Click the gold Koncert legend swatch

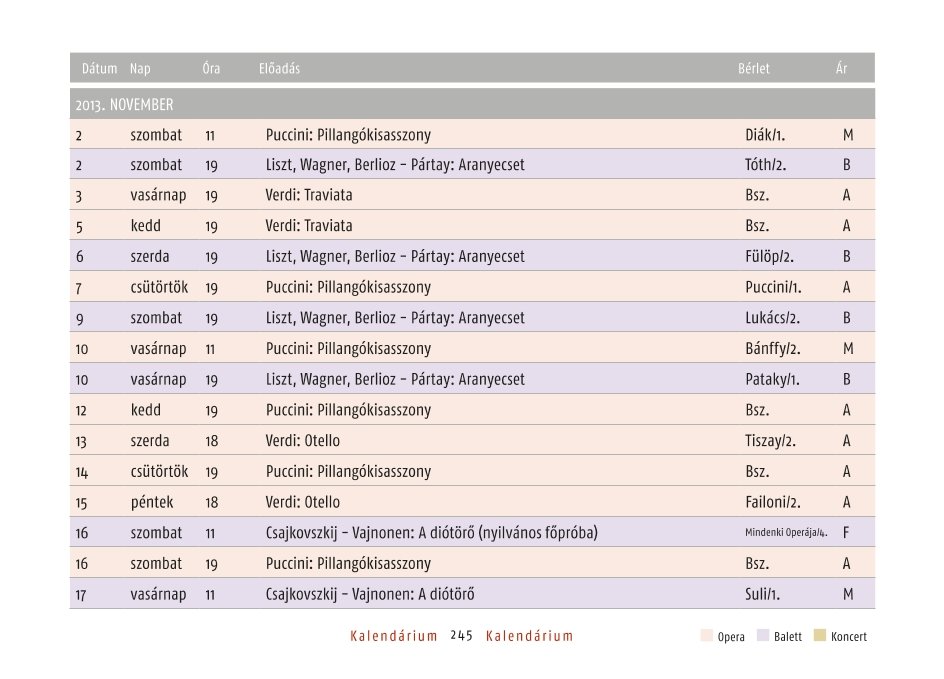coord(819,635)
